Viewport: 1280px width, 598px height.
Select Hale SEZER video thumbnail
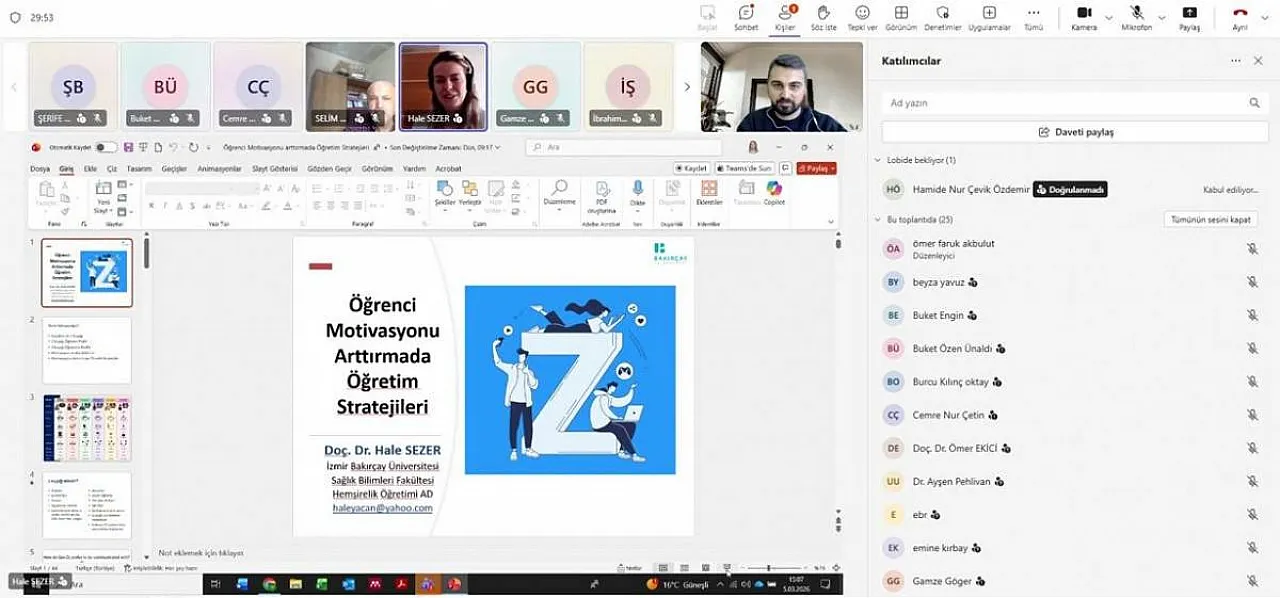click(443, 86)
